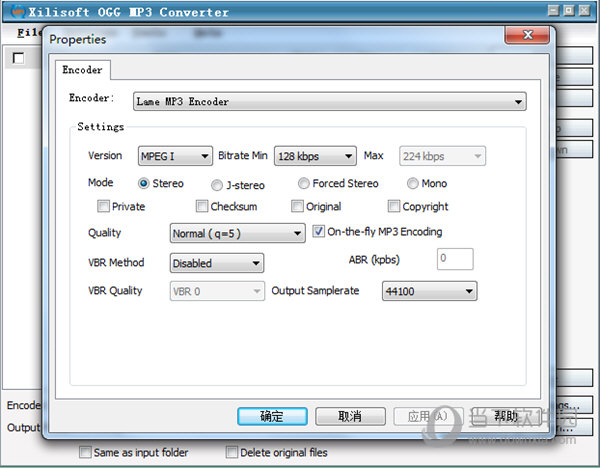Click the ABR (kpbs) input field
Image resolution: width=600 pixels, height=468 pixels.
click(455, 259)
